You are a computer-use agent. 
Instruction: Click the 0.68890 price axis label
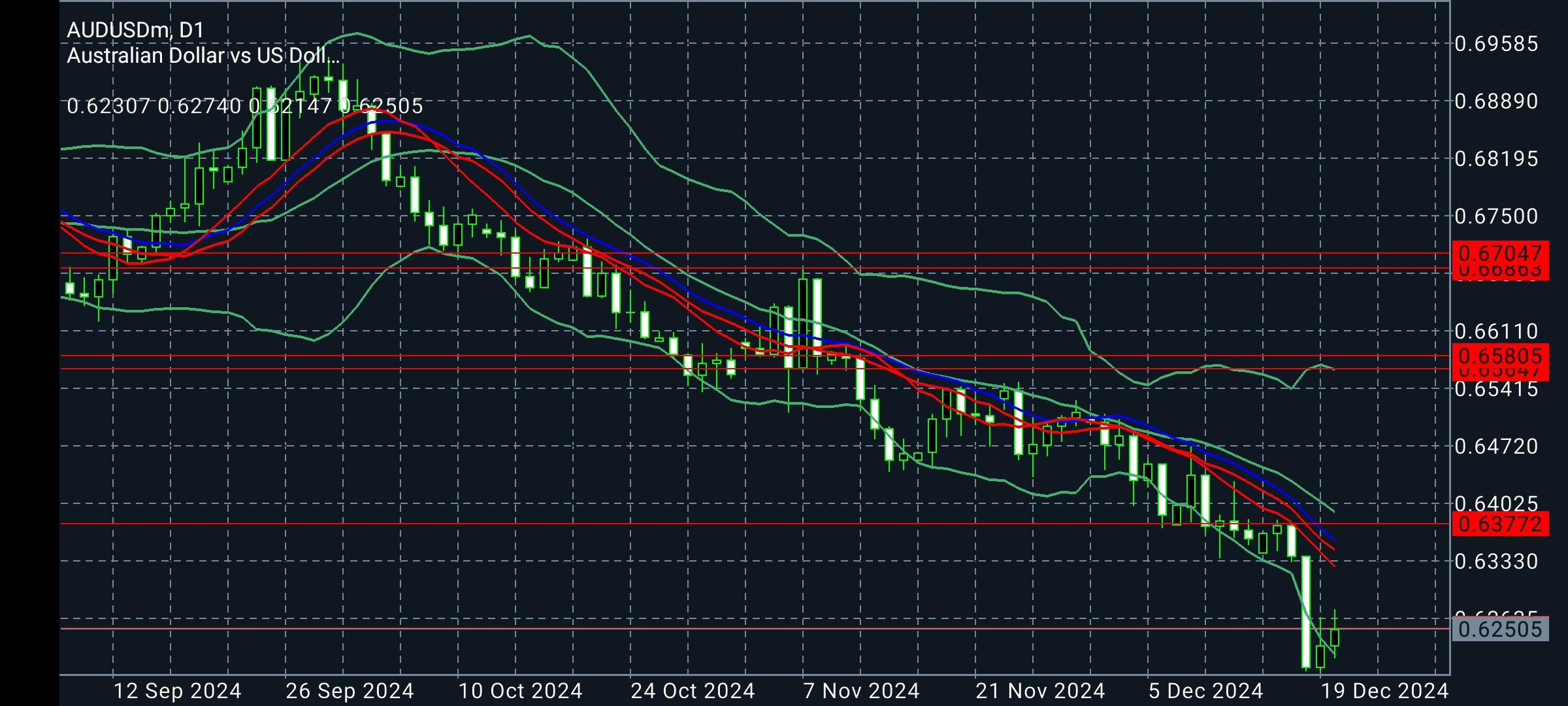(1496, 101)
